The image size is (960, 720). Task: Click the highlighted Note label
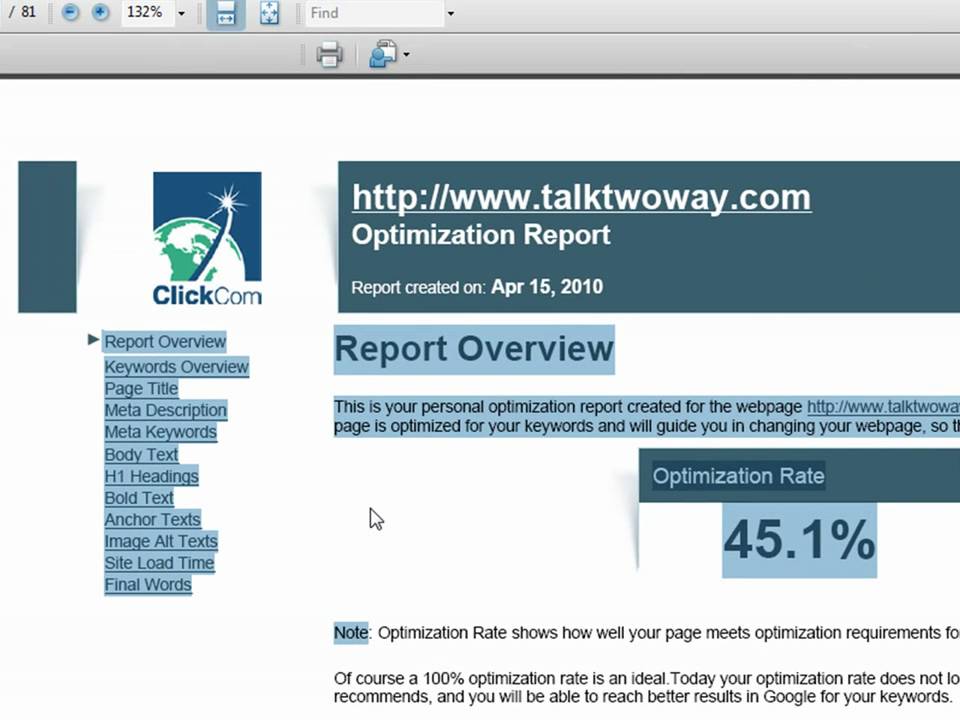351,632
